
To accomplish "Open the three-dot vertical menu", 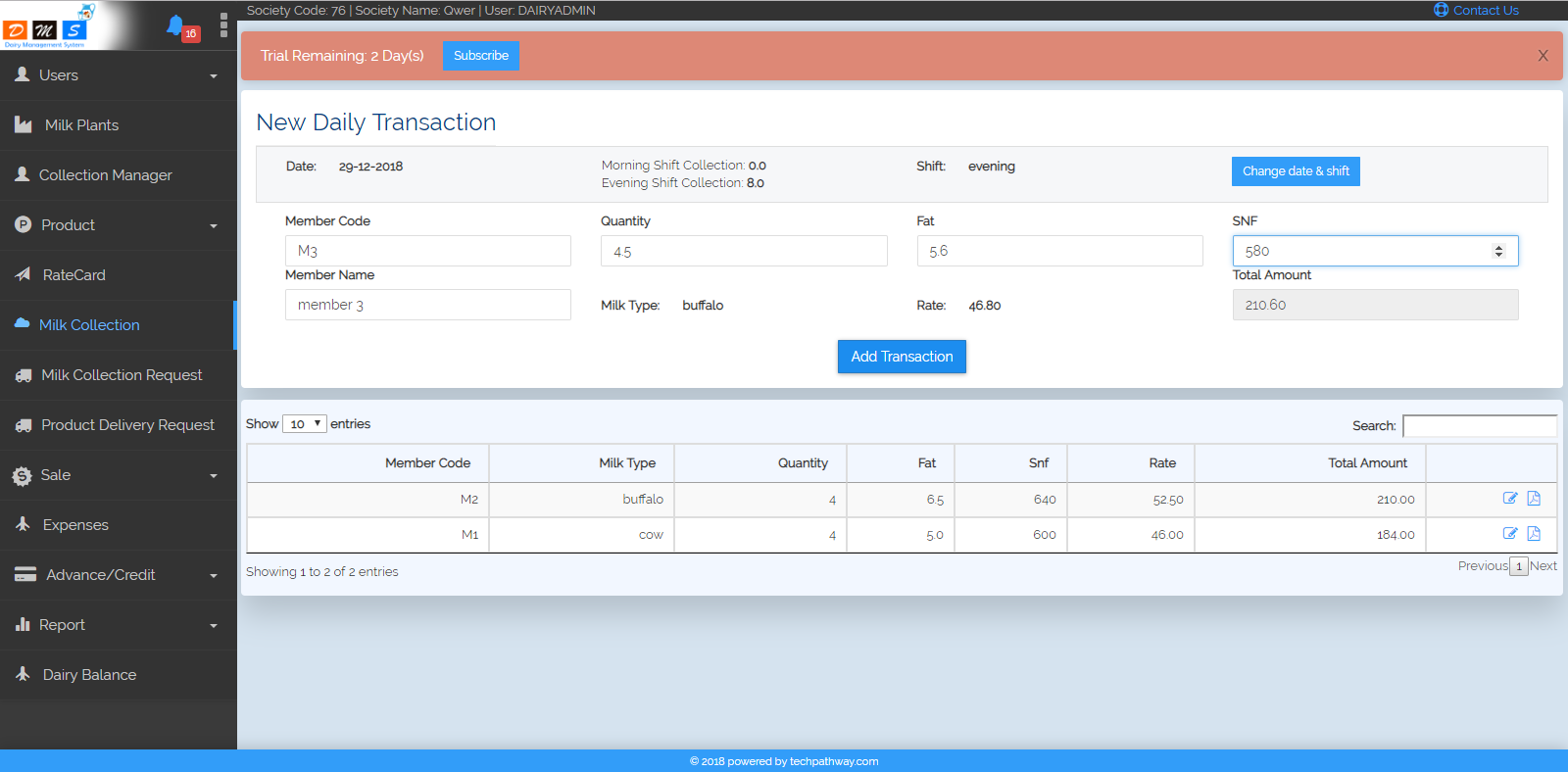I will click(x=223, y=24).
